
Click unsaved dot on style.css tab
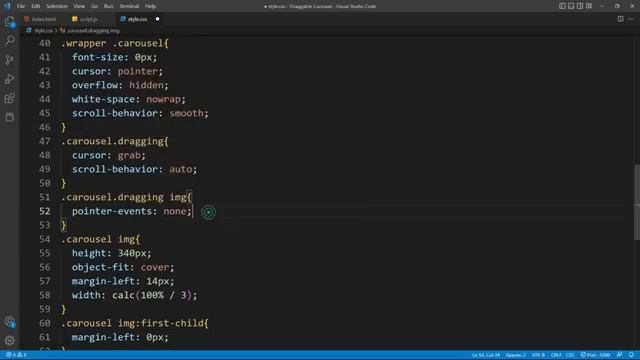tap(157, 19)
